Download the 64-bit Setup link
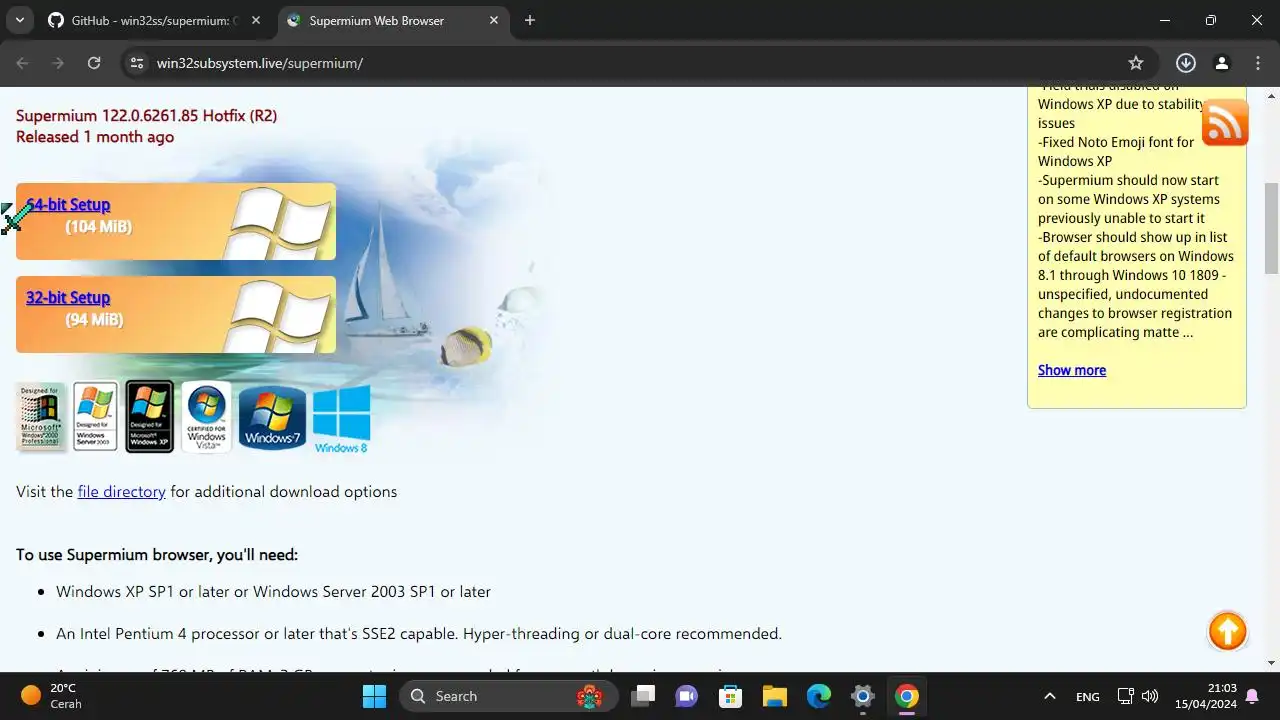 pos(68,205)
